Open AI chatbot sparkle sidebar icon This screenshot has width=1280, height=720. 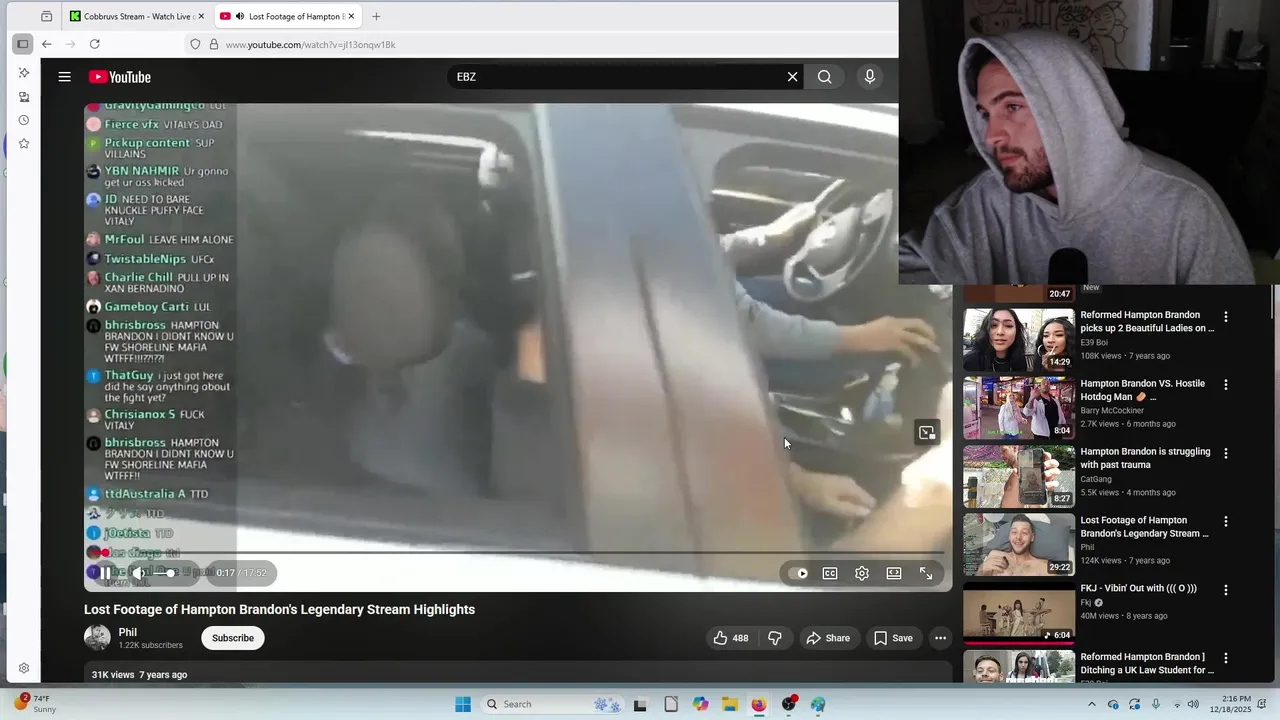[x=23, y=73]
